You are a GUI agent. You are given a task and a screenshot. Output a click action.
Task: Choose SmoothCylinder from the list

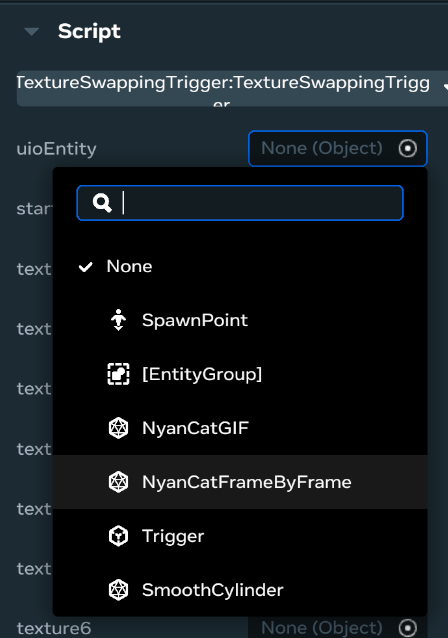[240, 590]
